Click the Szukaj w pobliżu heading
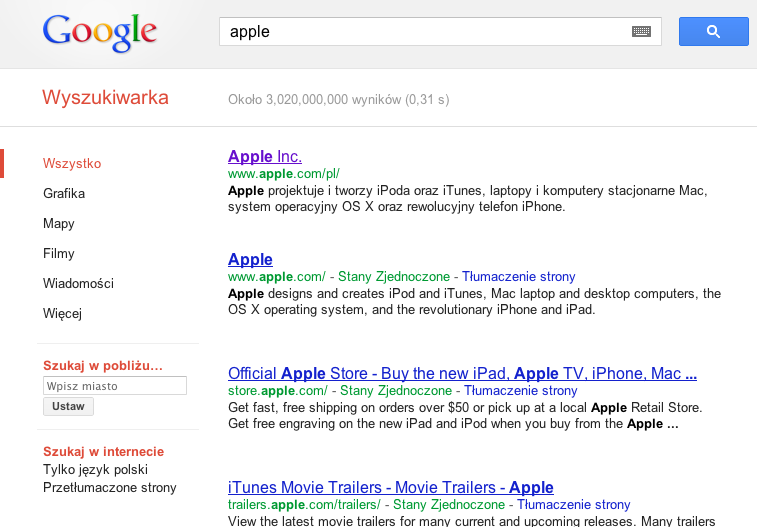This screenshot has width=757, height=527. 103,365
